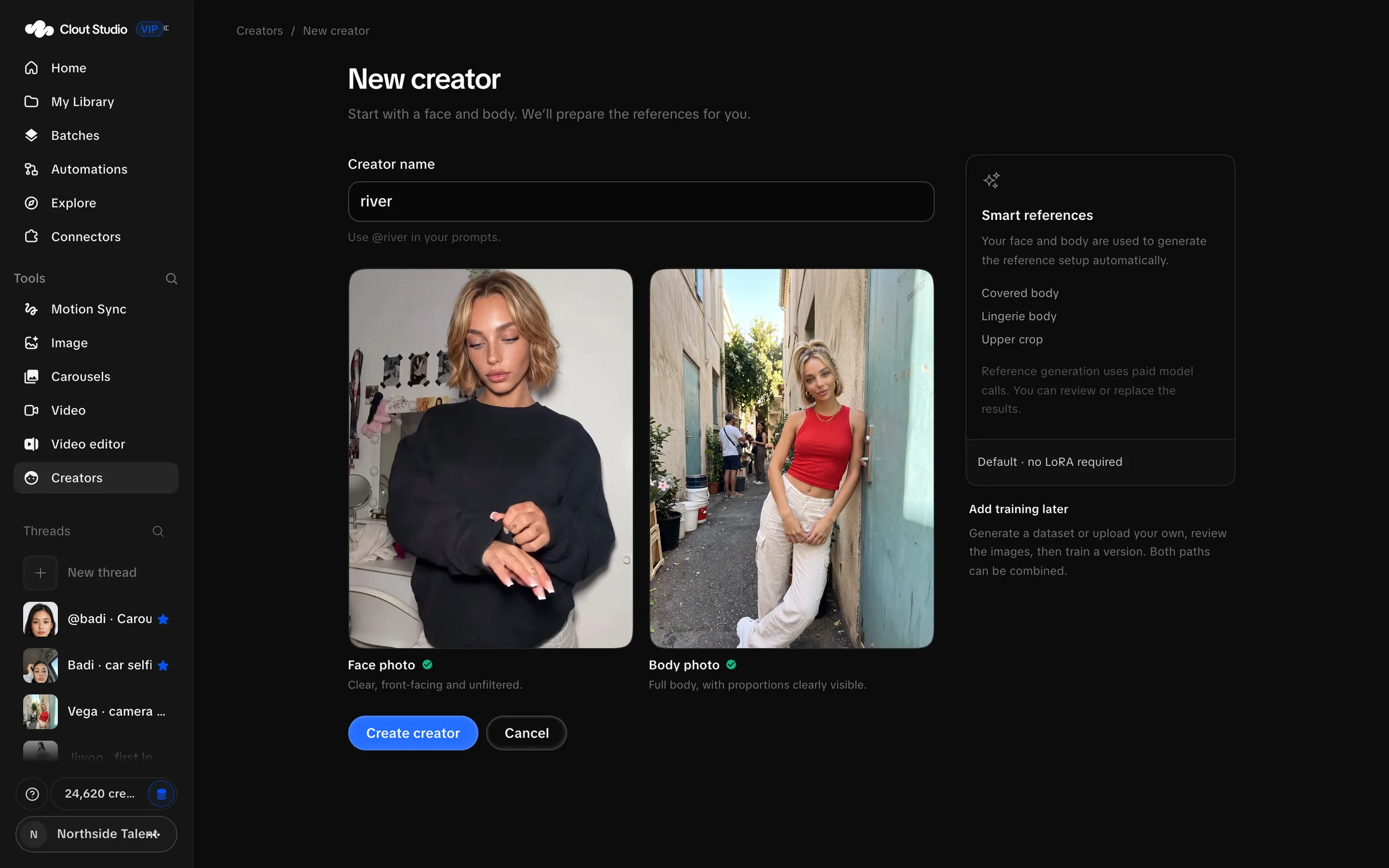
Task: Unstar the @badi Carou thread
Action: [x=163, y=619]
